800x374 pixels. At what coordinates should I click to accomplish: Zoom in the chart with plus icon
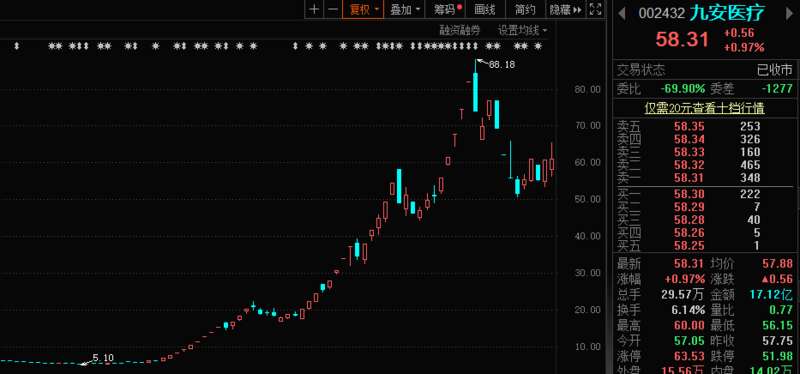[314, 9]
